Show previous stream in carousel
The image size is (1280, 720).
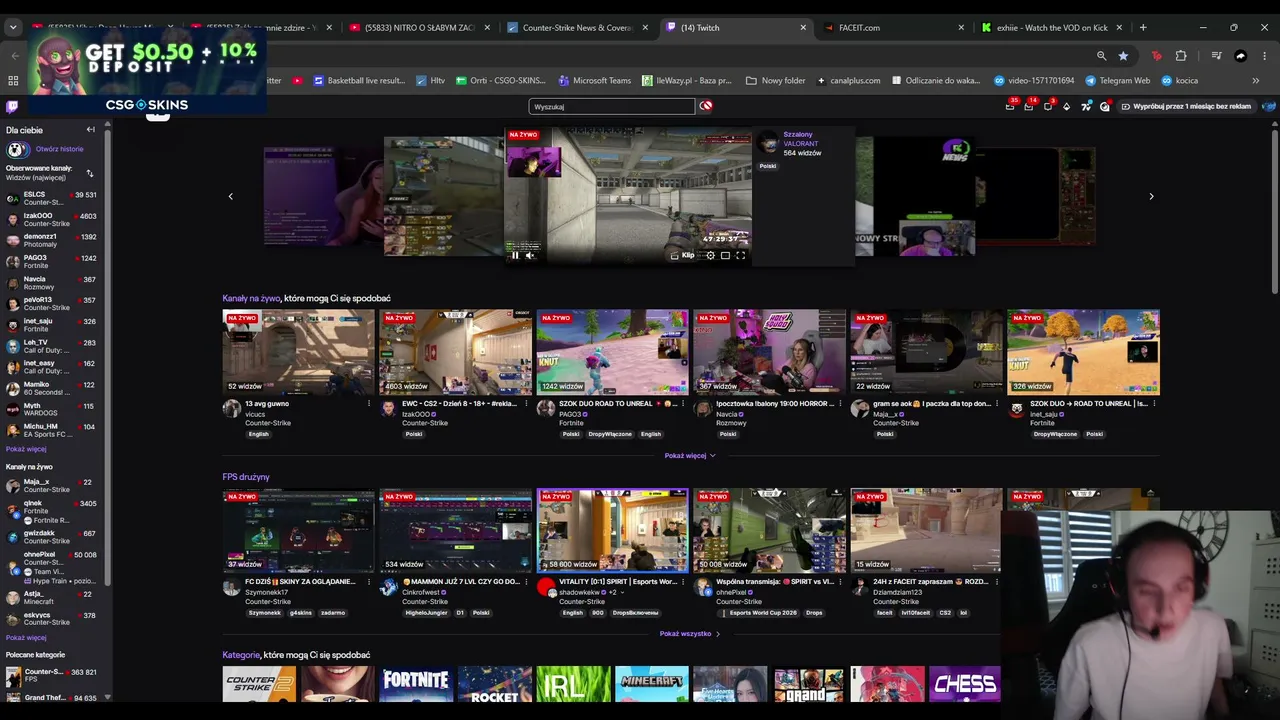point(231,196)
